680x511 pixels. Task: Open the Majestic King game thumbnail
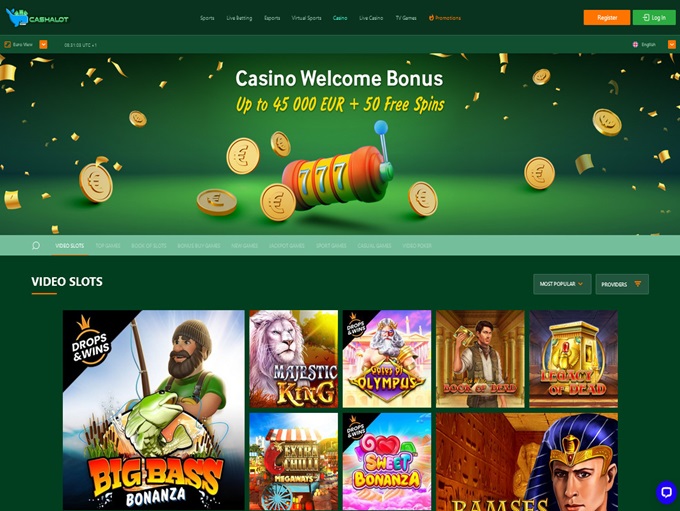point(294,359)
